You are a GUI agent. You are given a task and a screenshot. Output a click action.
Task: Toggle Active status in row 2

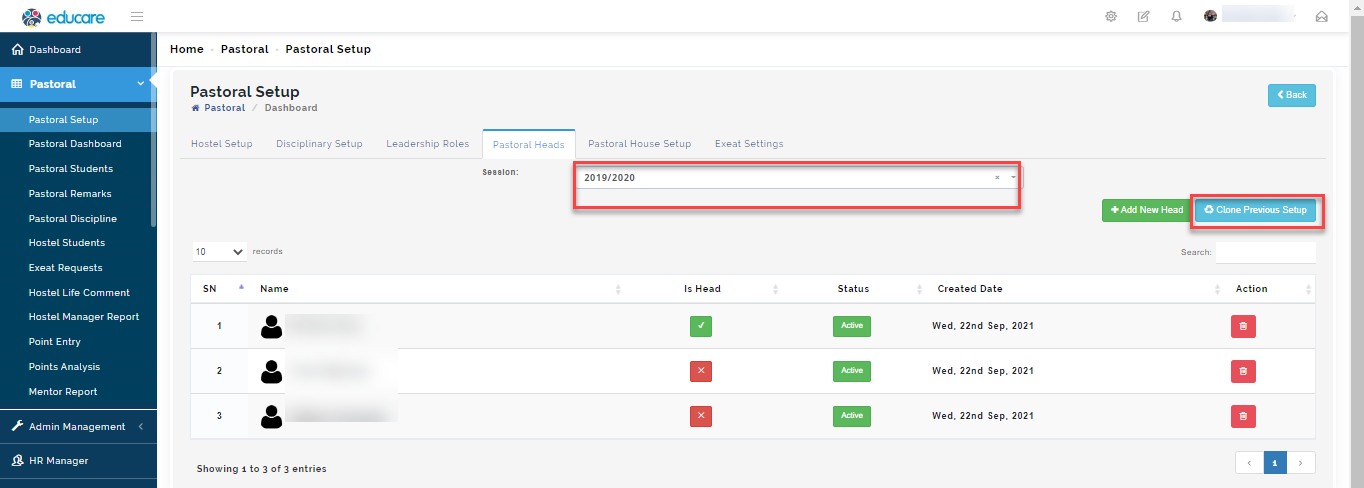click(852, 371)
